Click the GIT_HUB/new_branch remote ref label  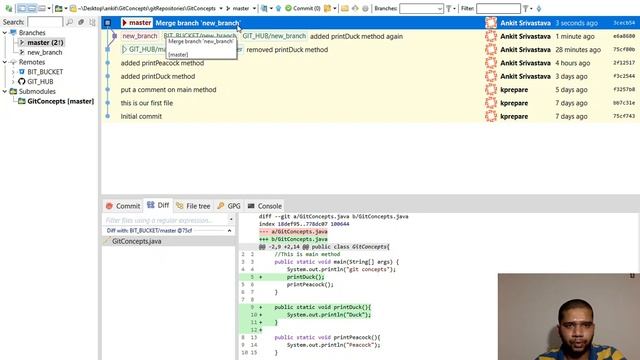tap(274, 36)
